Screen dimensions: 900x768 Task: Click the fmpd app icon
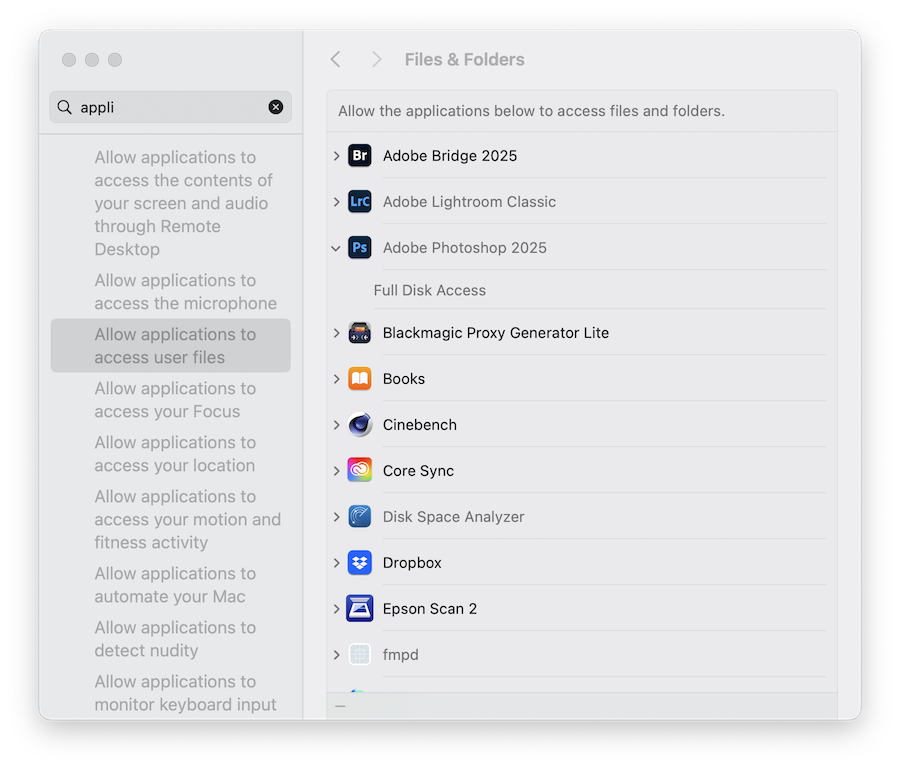coord(359,655)
